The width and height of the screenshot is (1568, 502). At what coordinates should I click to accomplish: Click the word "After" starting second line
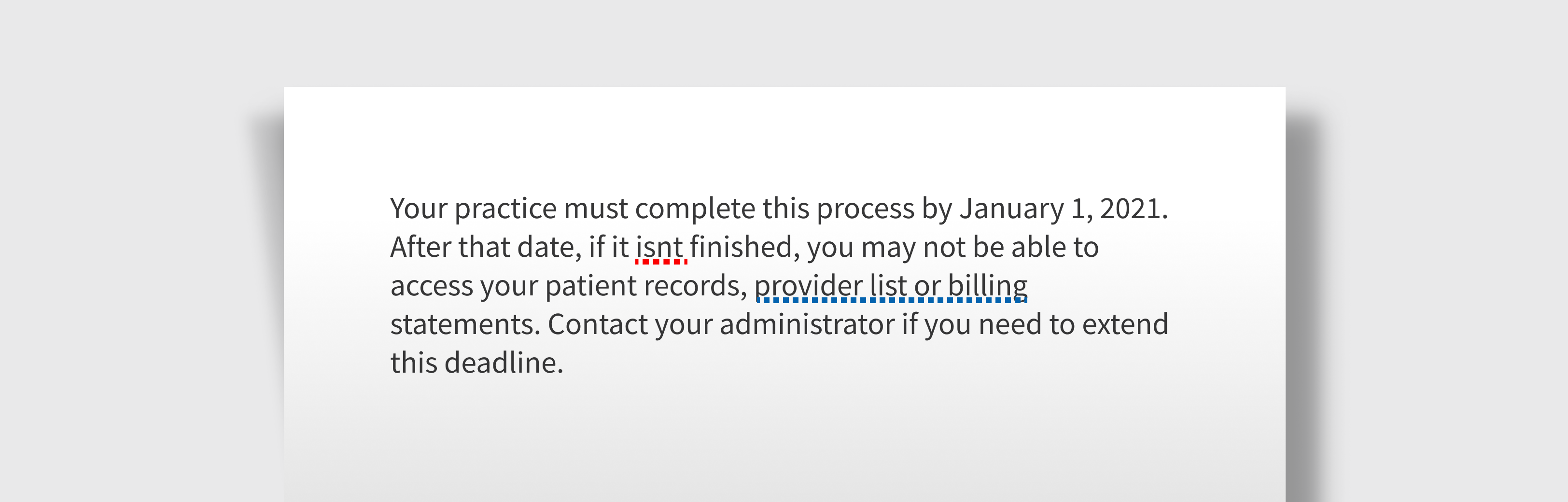click(420, 248)
